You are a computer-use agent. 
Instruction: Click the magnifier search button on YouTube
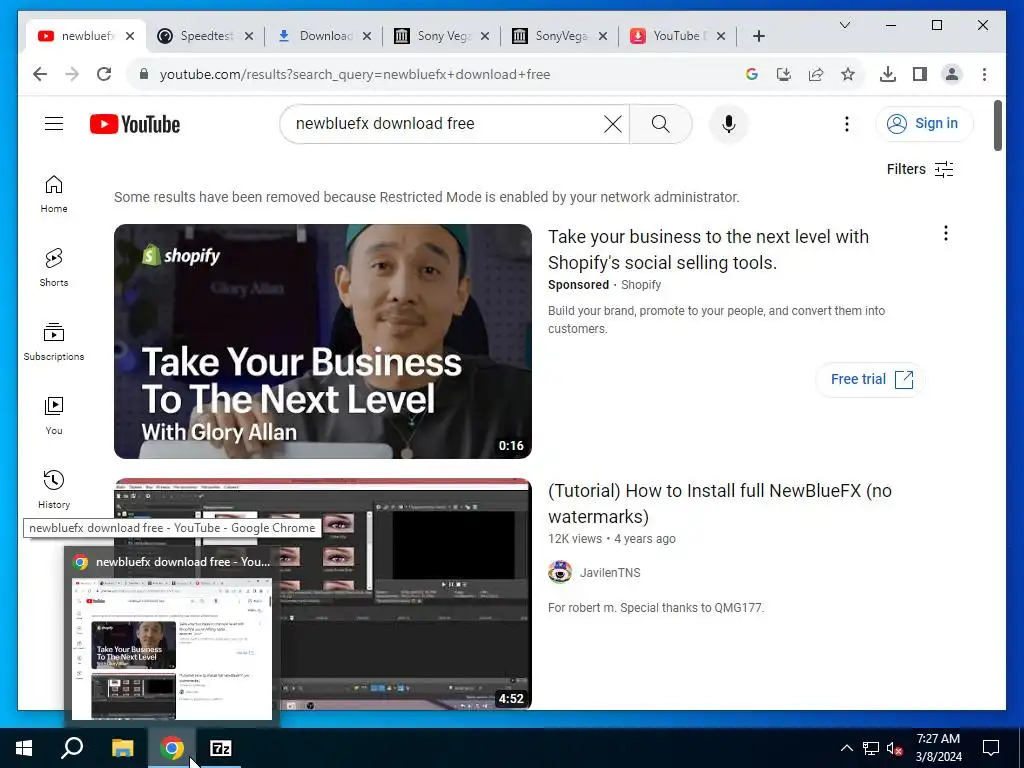pos(660,123)
